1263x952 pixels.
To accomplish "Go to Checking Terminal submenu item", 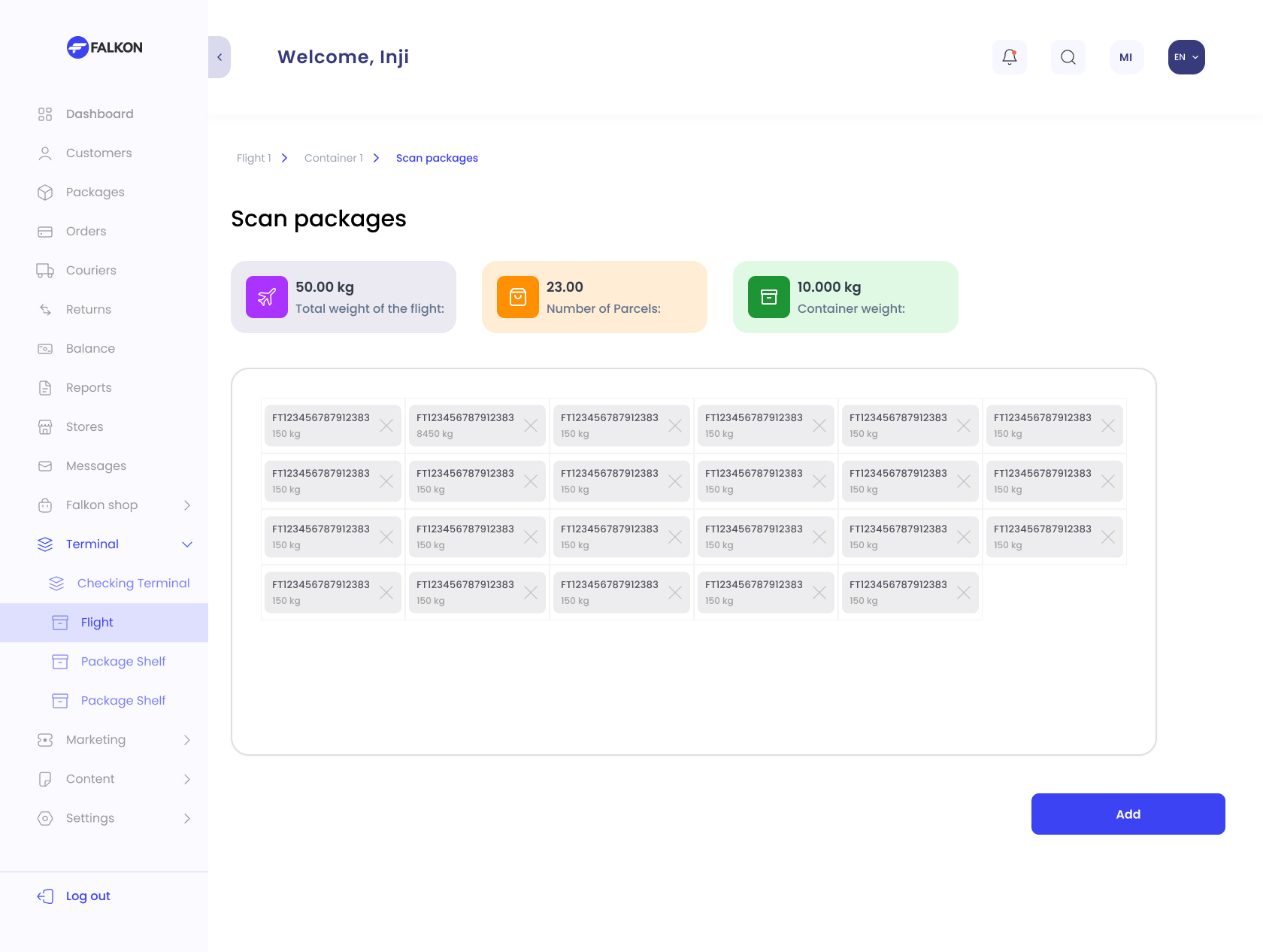I will click(133, 583).
